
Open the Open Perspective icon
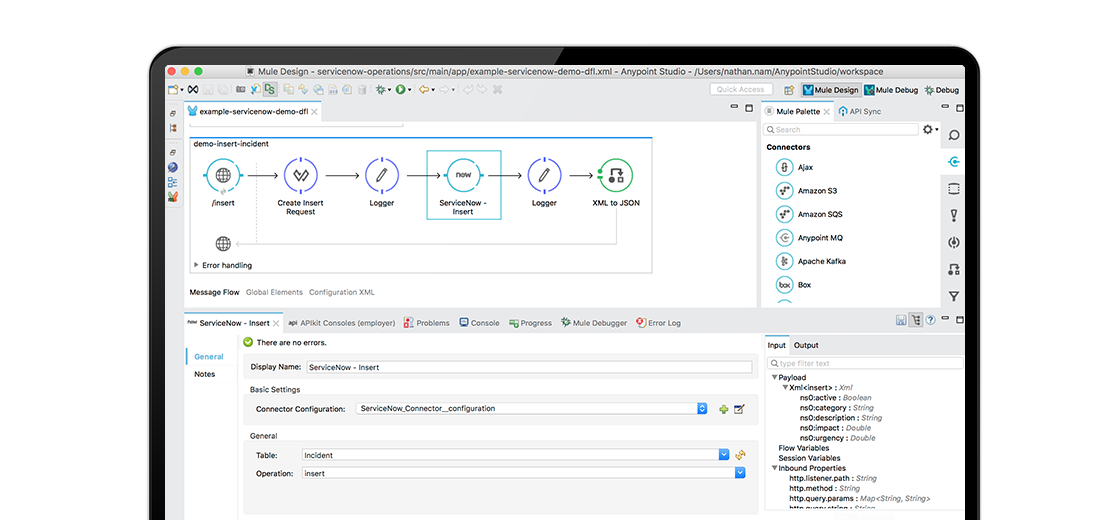point(789,90)
